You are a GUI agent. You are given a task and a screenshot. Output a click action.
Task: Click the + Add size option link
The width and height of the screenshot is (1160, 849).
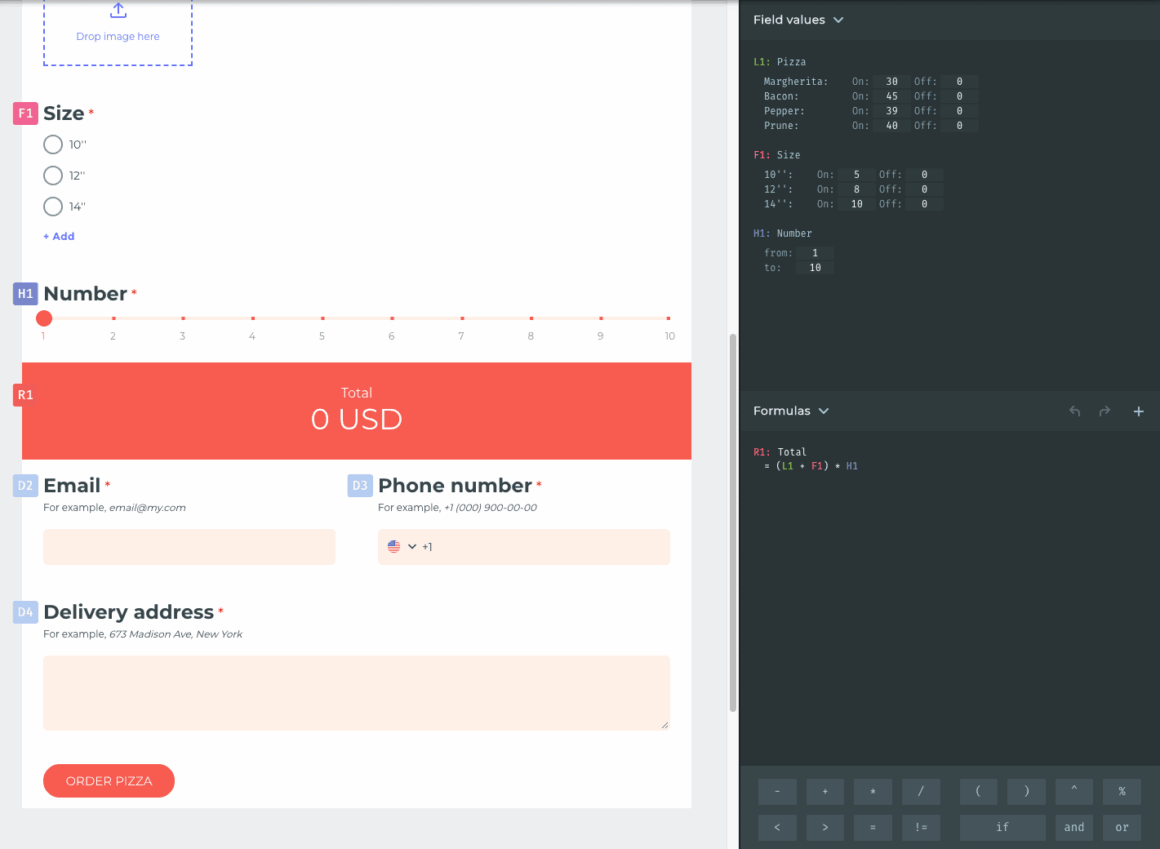click(x=59, y=237)
